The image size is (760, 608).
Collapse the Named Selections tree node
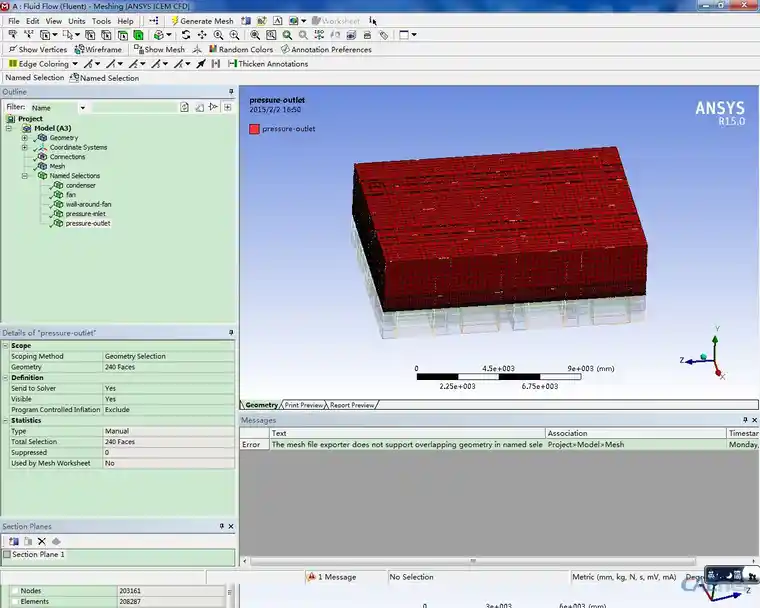pyautogui.click(x=24, y=176)
